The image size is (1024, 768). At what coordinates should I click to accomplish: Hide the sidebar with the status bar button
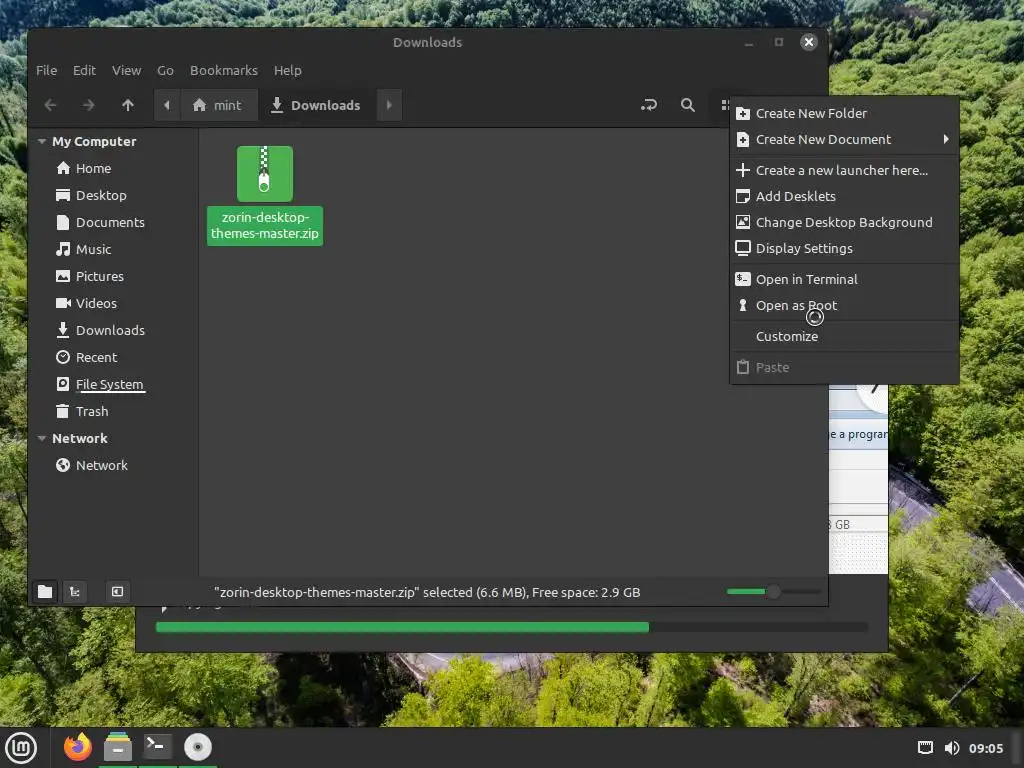point(118,592)
